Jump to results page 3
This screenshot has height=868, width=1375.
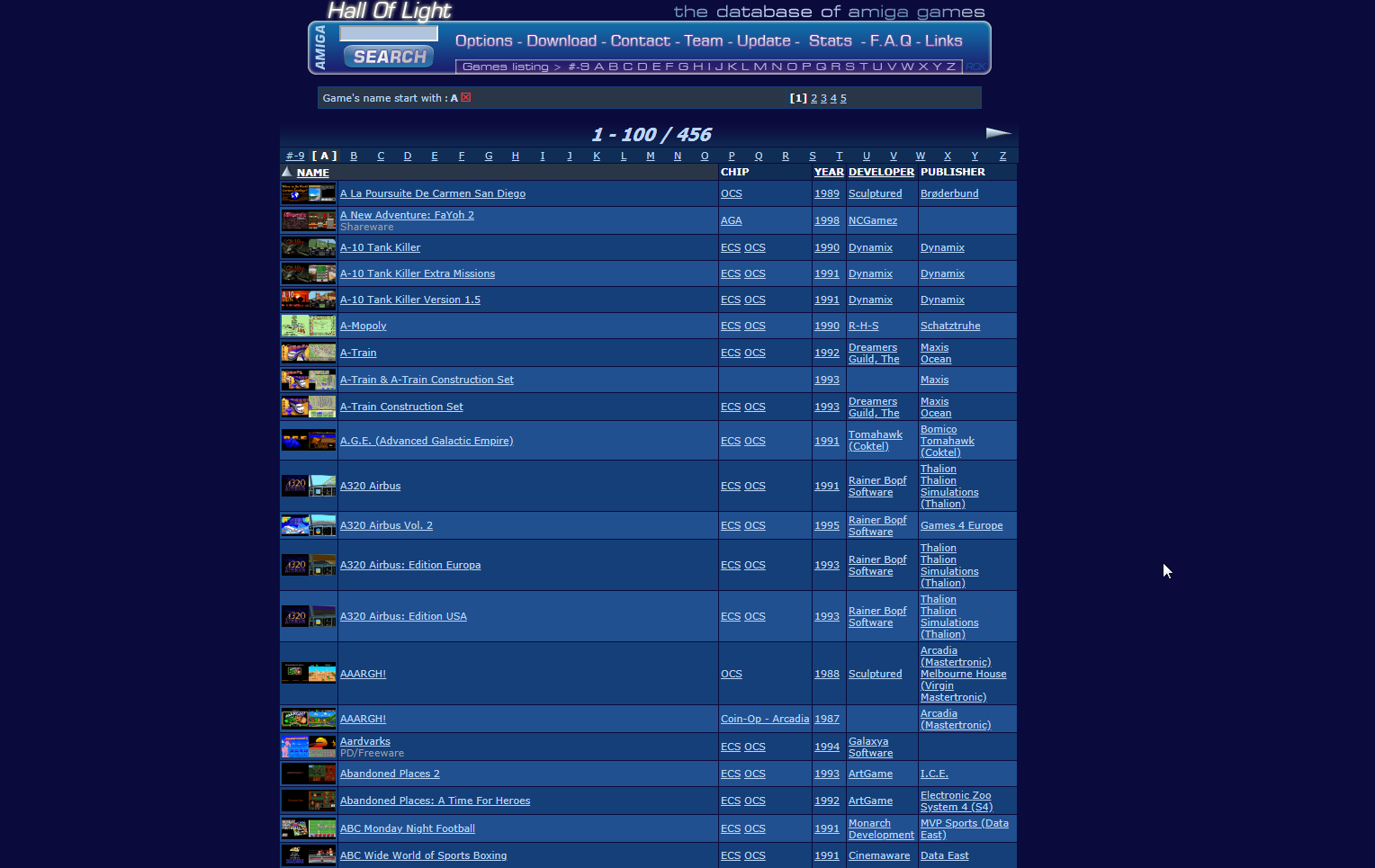[x=823, y=98]
